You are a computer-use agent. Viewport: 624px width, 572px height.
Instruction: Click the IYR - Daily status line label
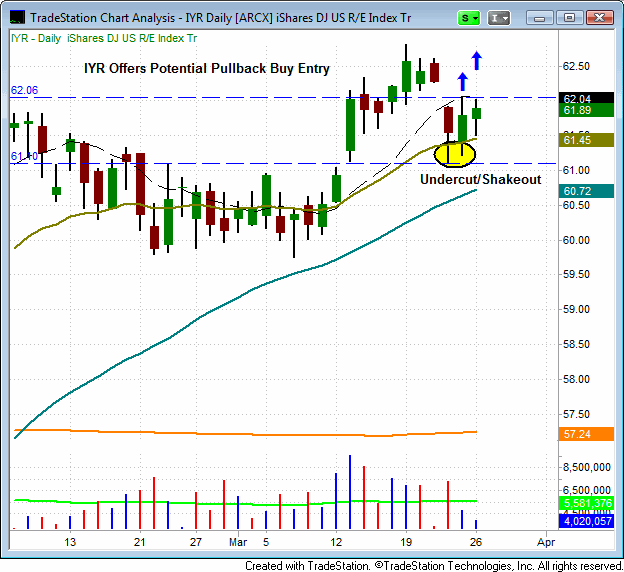tap(30, 37)
